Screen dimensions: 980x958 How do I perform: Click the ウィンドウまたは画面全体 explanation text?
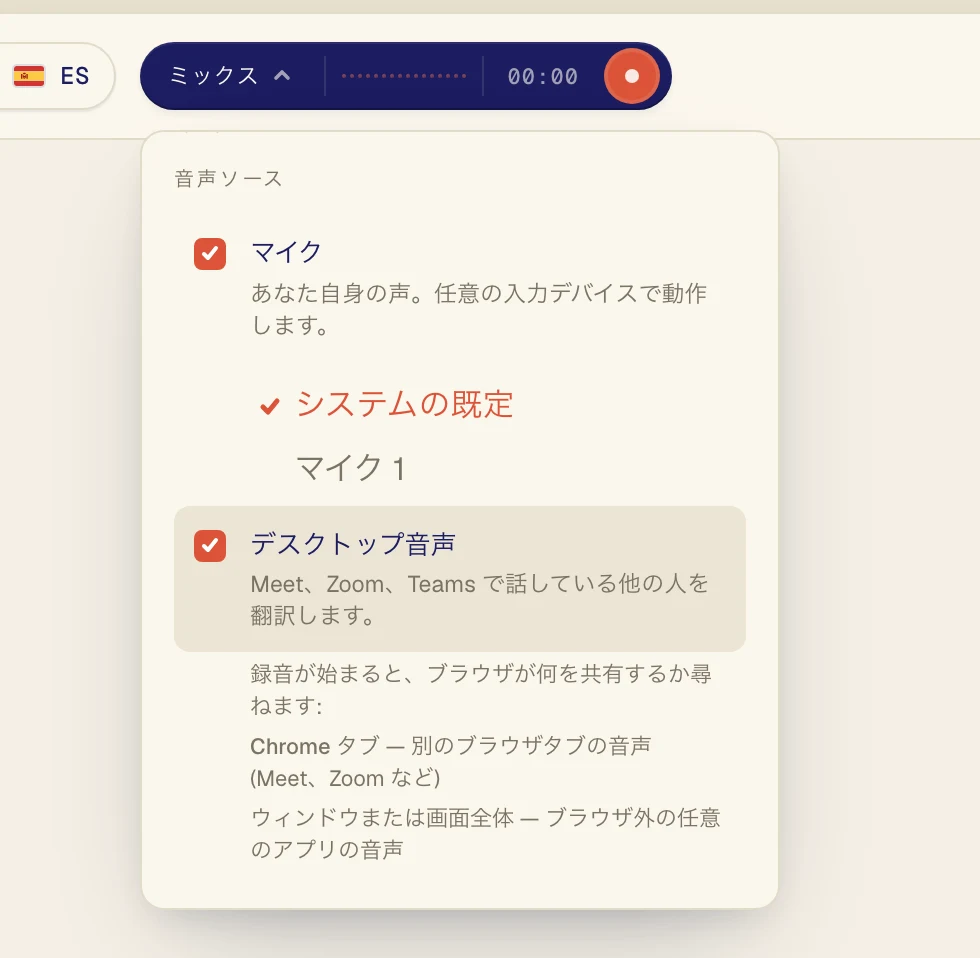pyautogui.click(x=486, y=833)
